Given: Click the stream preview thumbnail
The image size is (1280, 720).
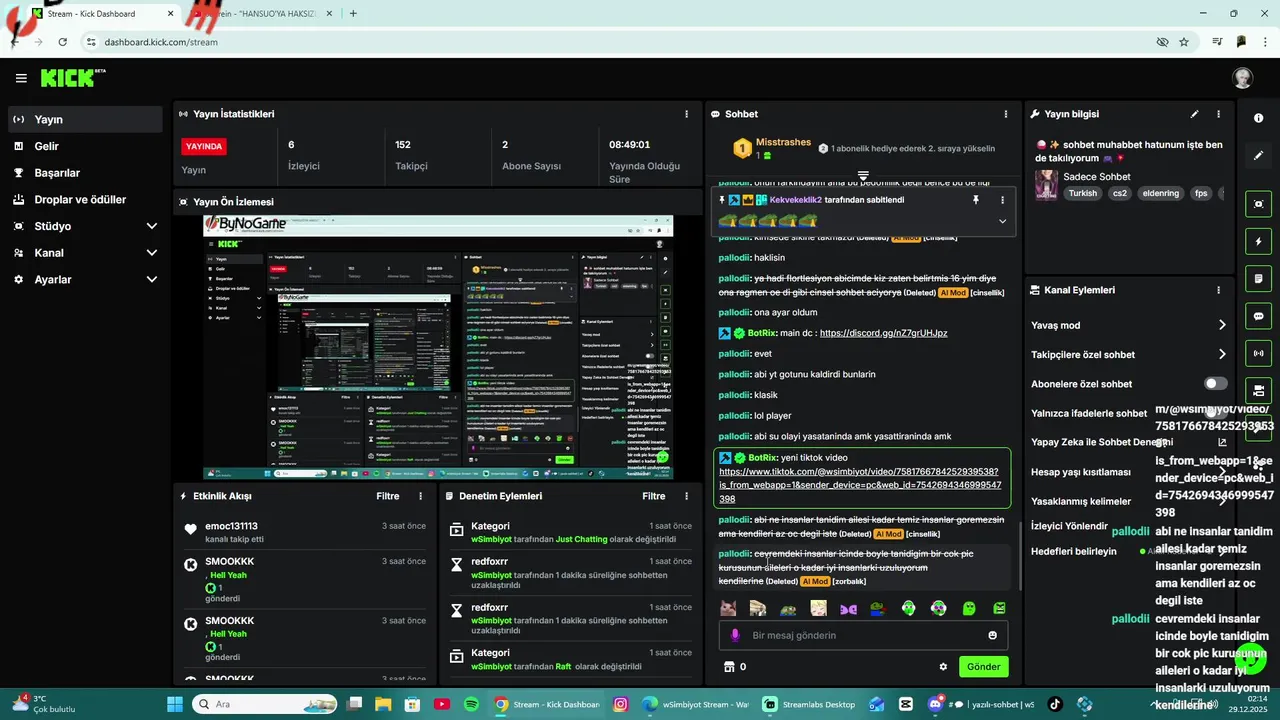Looking at the screenshot, I should [438, 347].
